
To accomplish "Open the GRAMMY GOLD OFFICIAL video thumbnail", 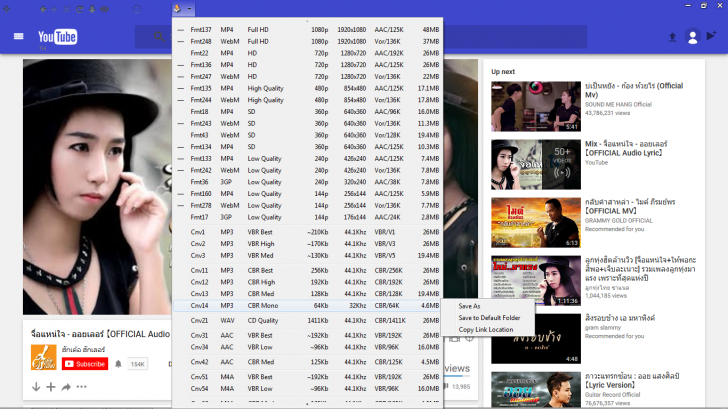I will point(536,222).
